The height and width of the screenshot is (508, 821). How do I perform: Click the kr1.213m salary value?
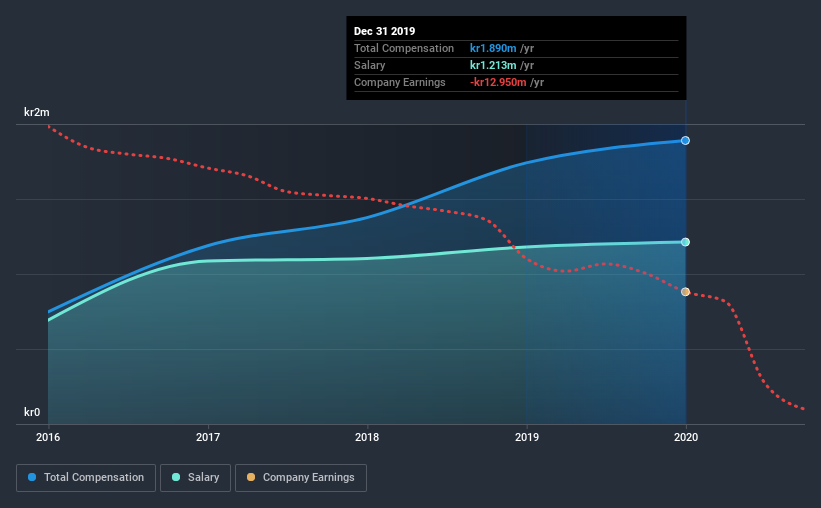(493, 65)
